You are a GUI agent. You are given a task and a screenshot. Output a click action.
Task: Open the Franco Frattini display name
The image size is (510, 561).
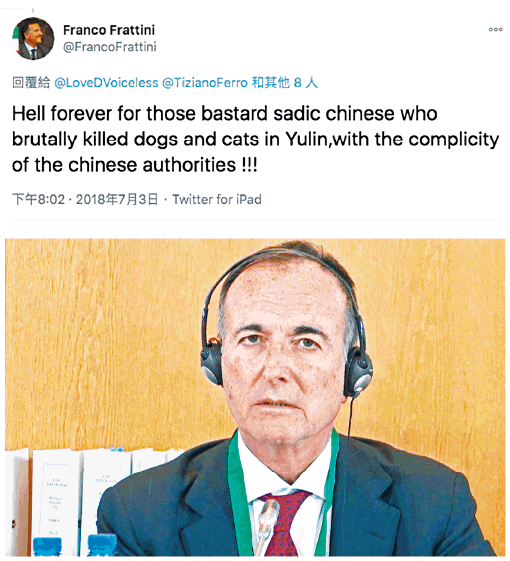click(109, 30)
